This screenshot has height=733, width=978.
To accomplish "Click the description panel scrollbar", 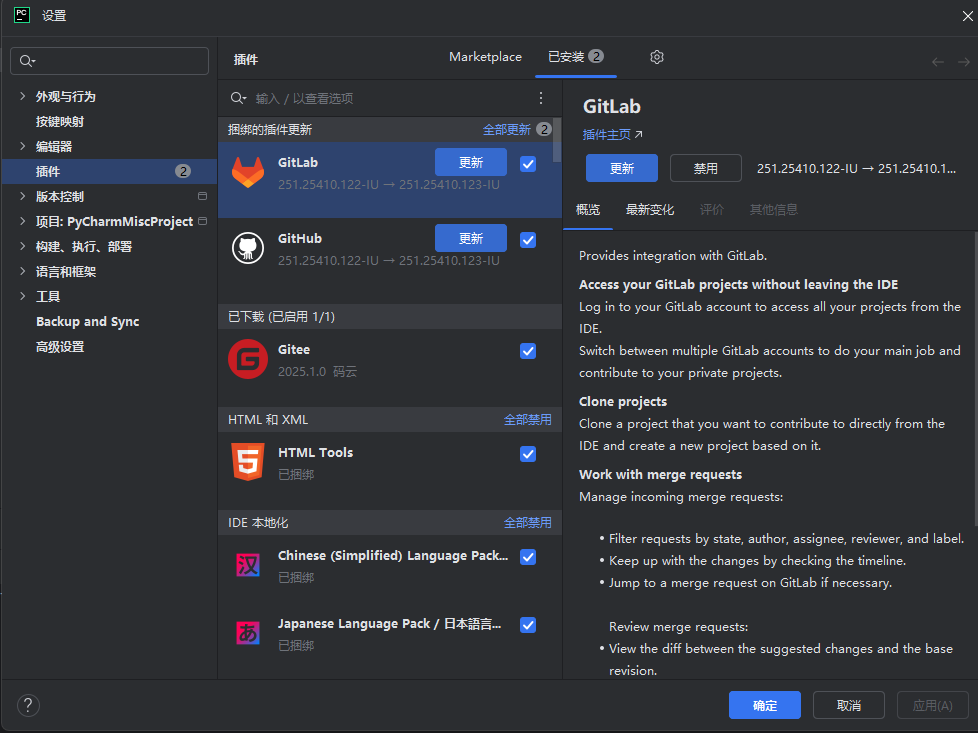I will [976, 379].
